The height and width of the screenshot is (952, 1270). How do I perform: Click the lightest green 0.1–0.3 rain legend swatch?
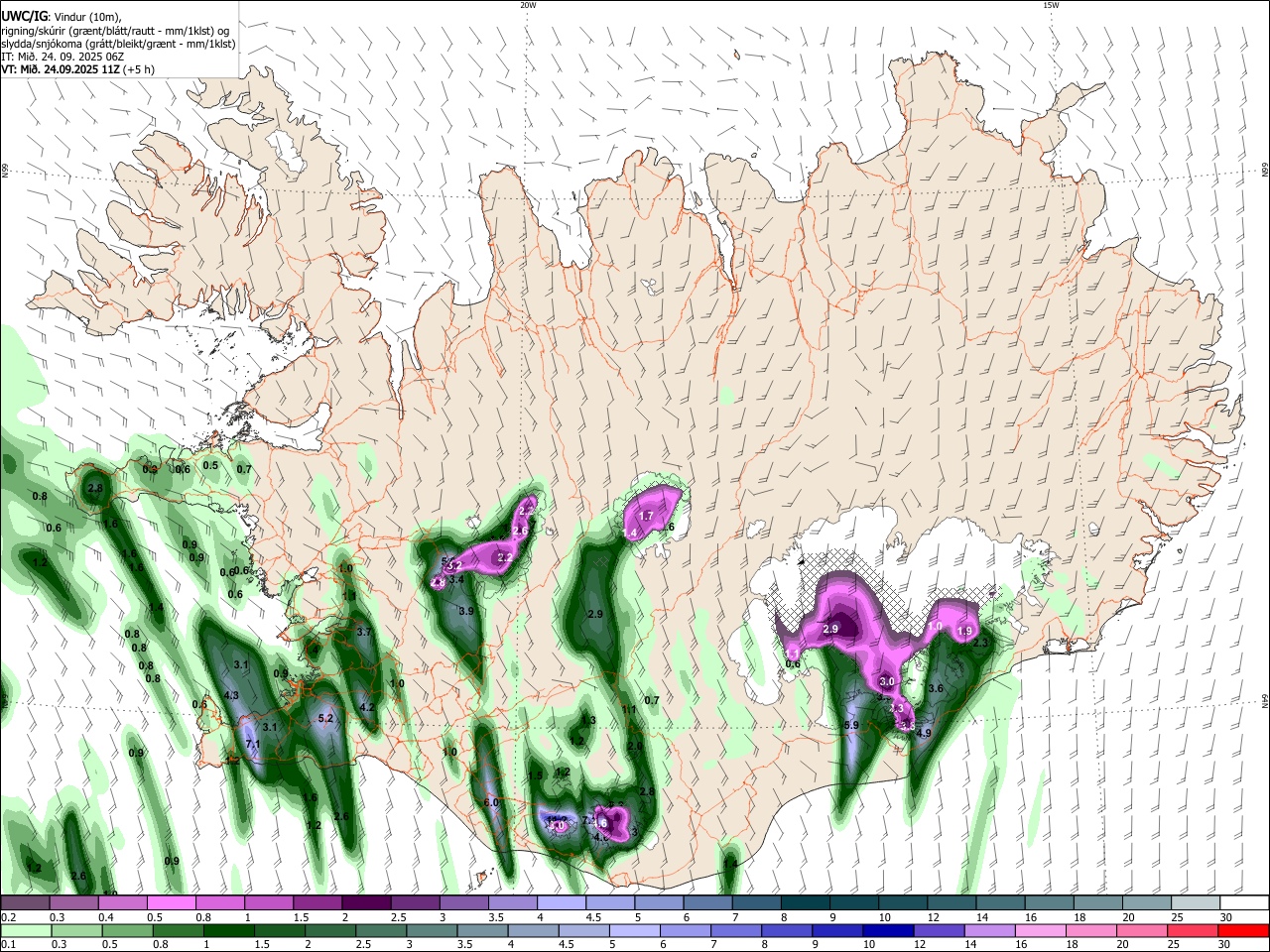pos(25,930)
